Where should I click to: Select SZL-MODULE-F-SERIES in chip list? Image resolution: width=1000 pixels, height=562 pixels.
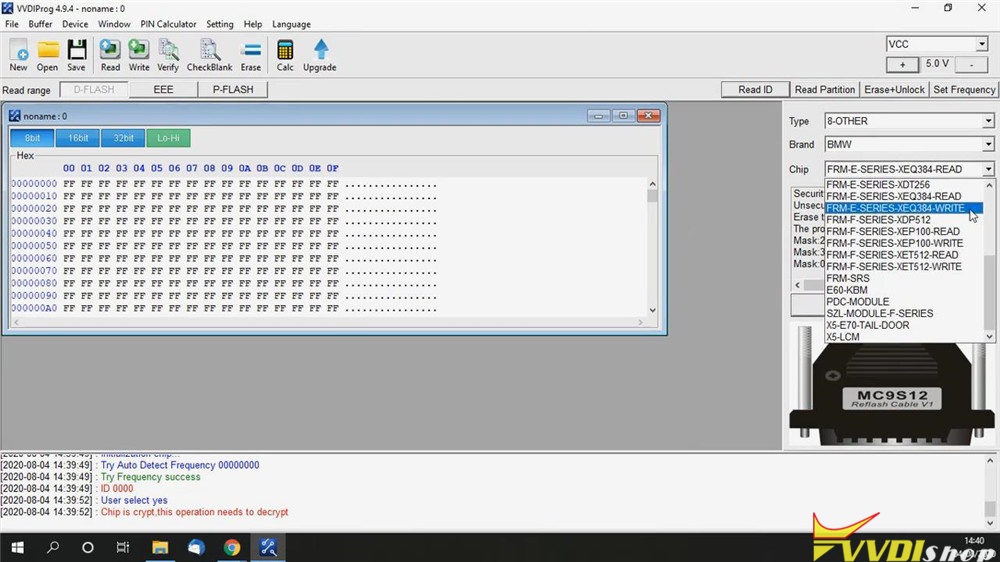click(879, 313)
